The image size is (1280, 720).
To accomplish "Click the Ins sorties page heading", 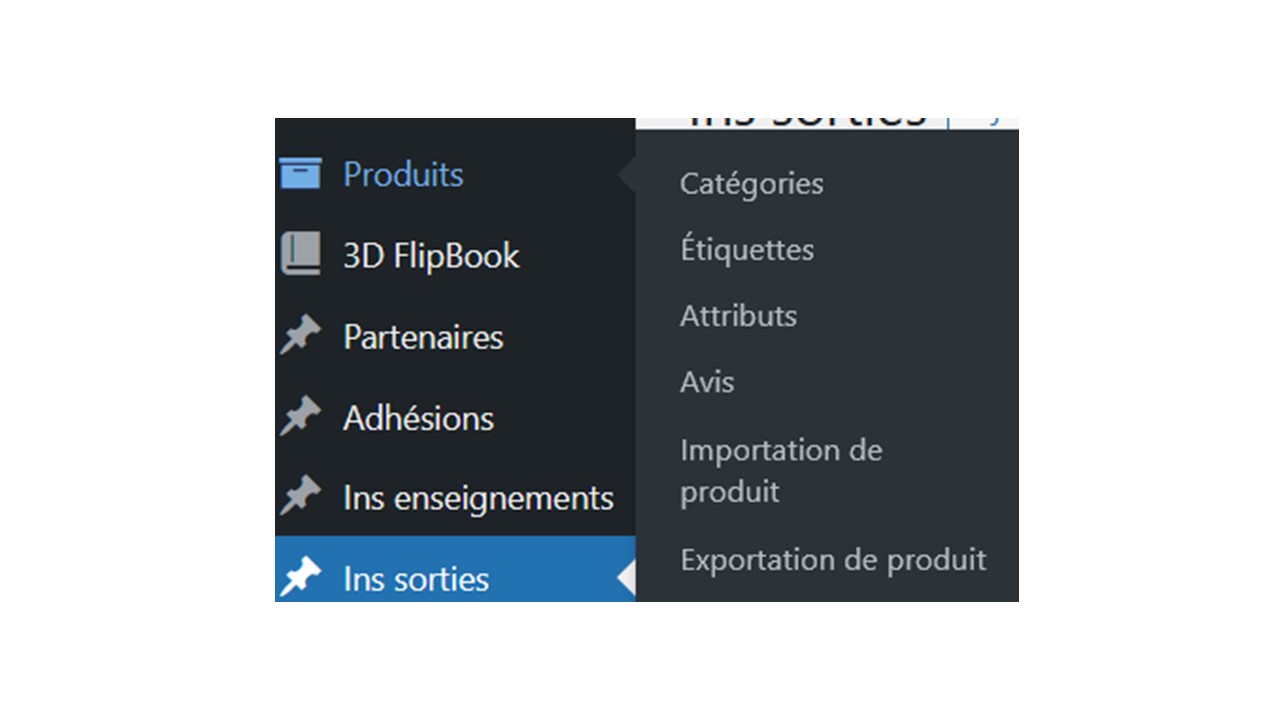I will [x=808, y=120].
